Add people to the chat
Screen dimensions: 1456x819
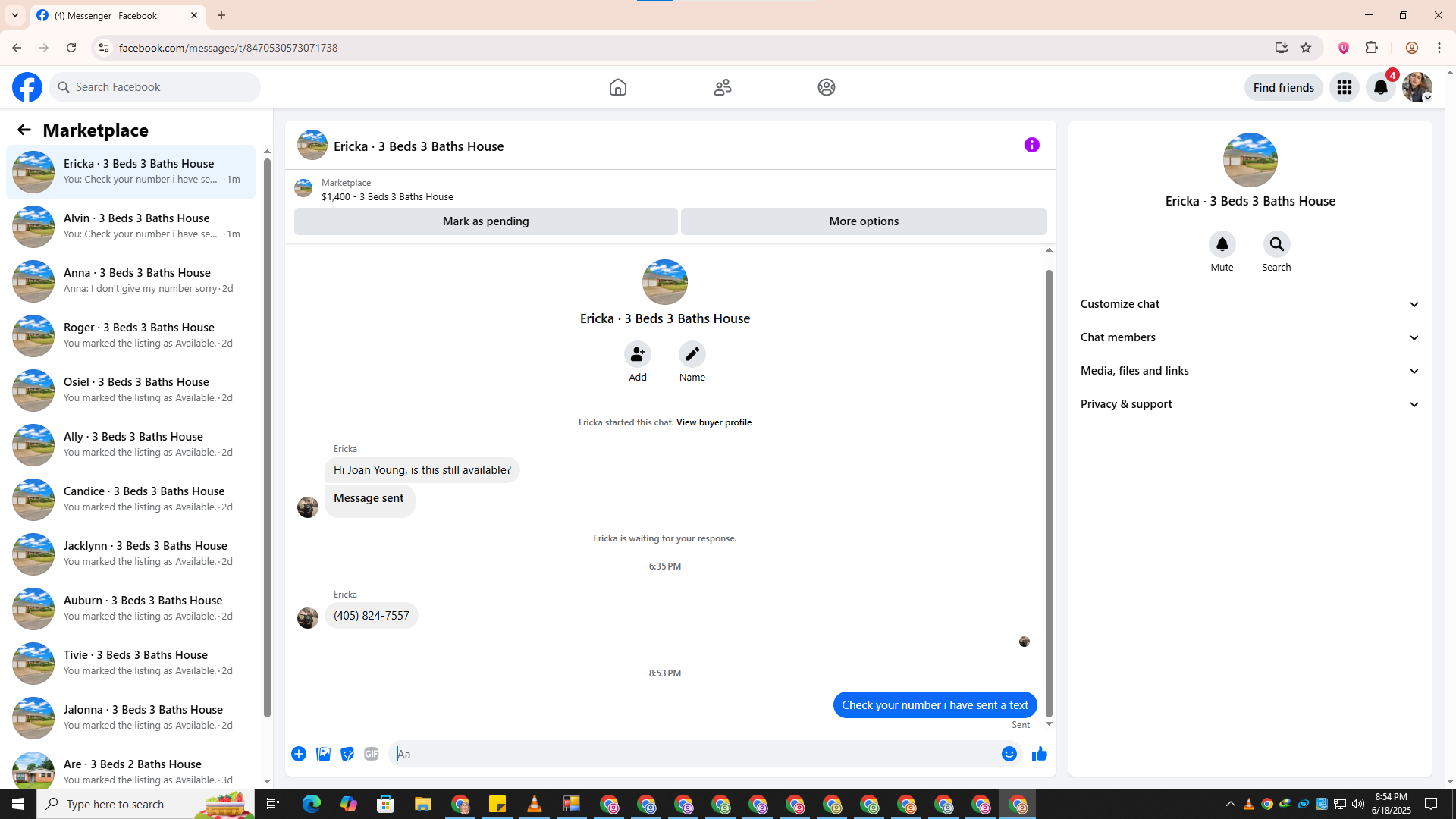(638, 354)
